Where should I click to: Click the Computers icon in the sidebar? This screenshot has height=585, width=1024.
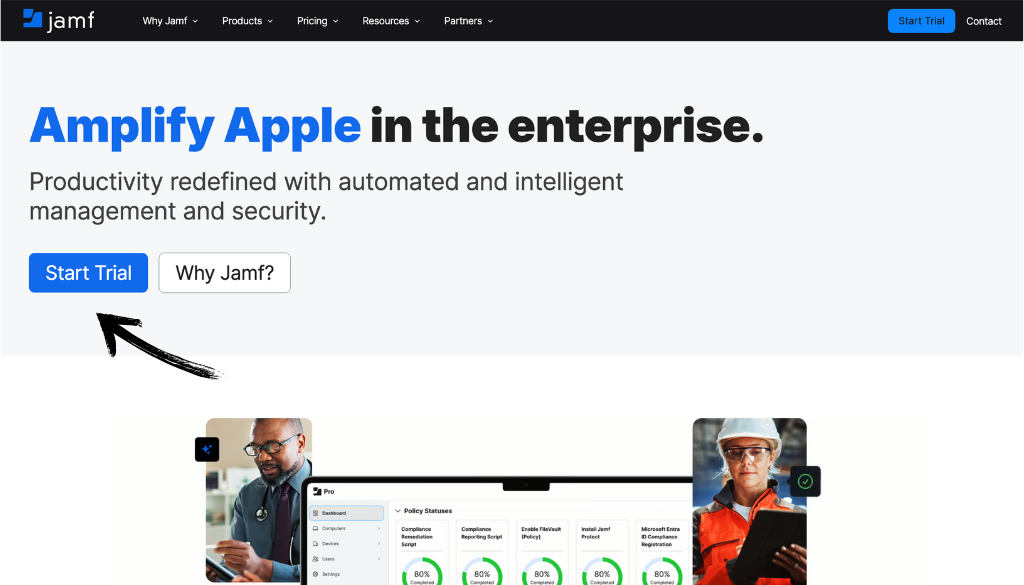coord(314,528)
